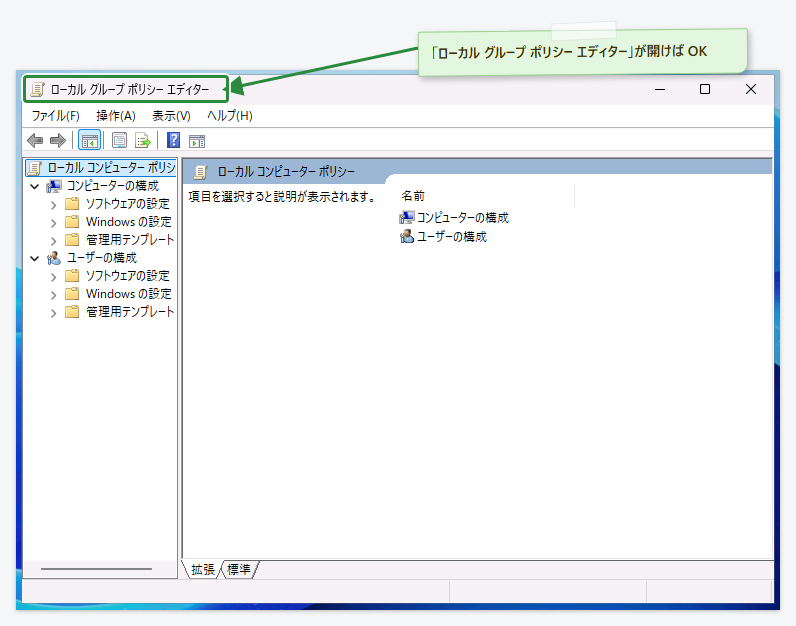Expand Windows の設定 under ユーザーの構成
Image resolution: width=796 pixels, height=626 pixels.
coord(53,294)
